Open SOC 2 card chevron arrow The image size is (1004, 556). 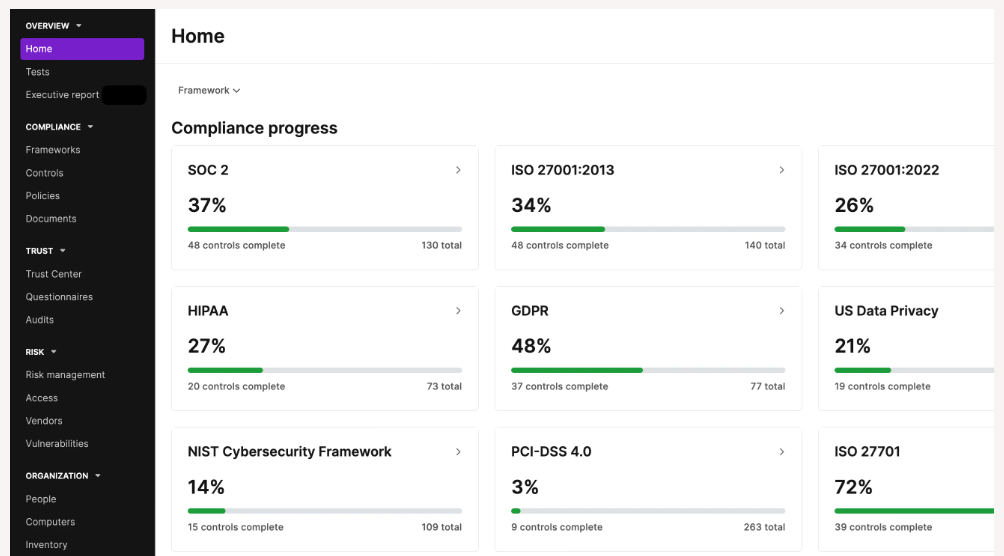[458, 170]
